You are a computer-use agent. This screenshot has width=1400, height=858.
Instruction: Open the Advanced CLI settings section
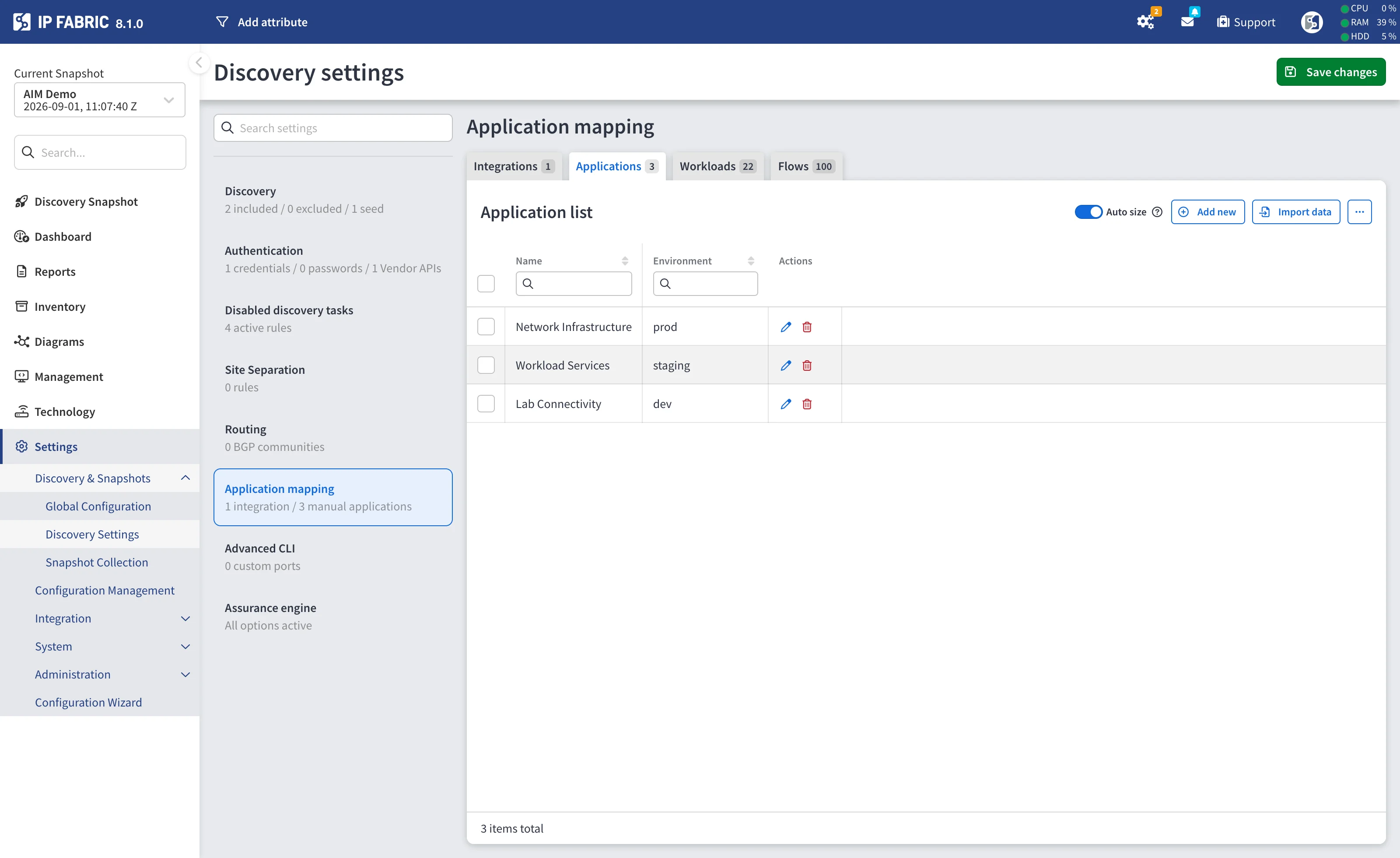[x=333, y=557]
